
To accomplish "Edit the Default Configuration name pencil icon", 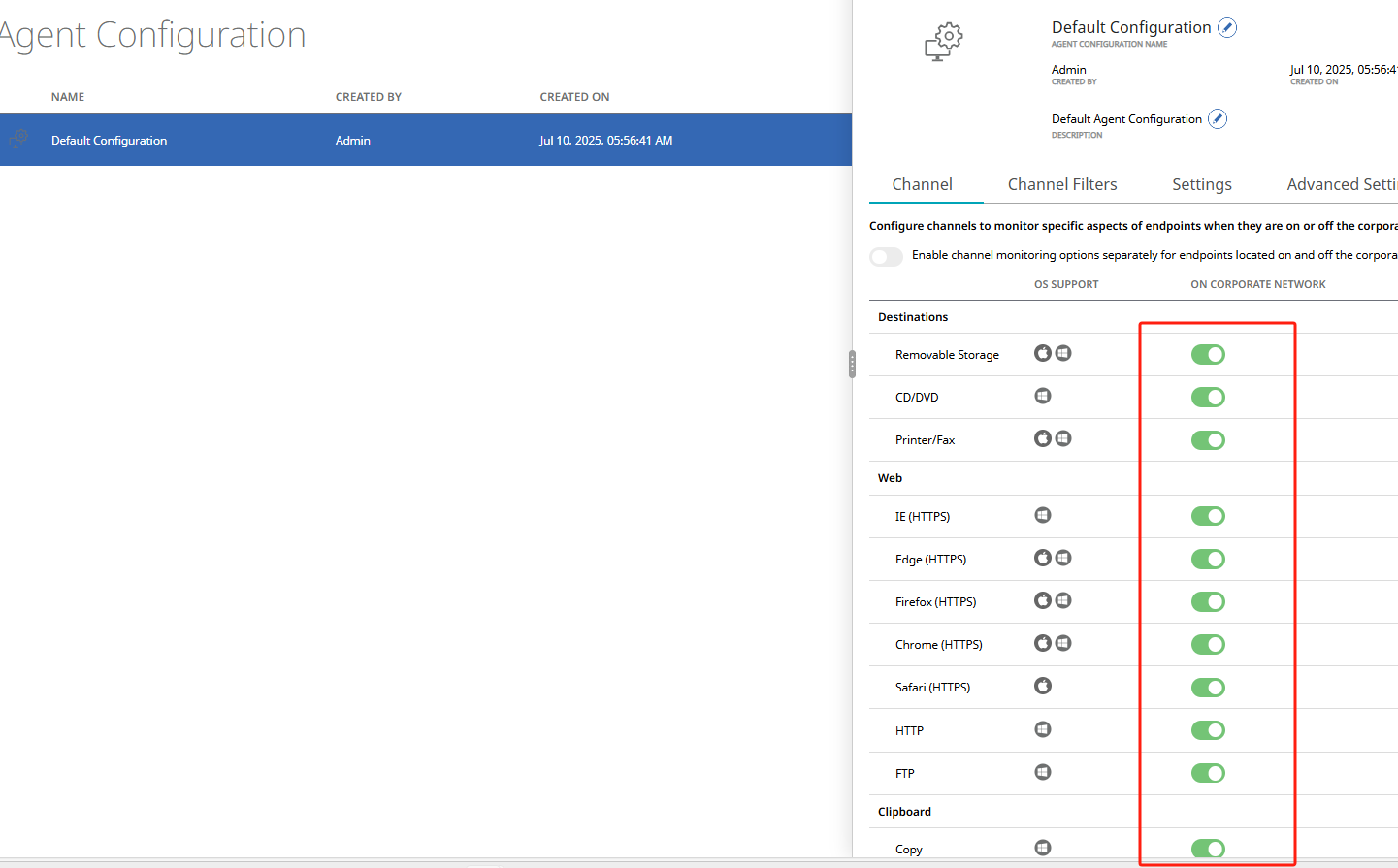I will 1227,28.
